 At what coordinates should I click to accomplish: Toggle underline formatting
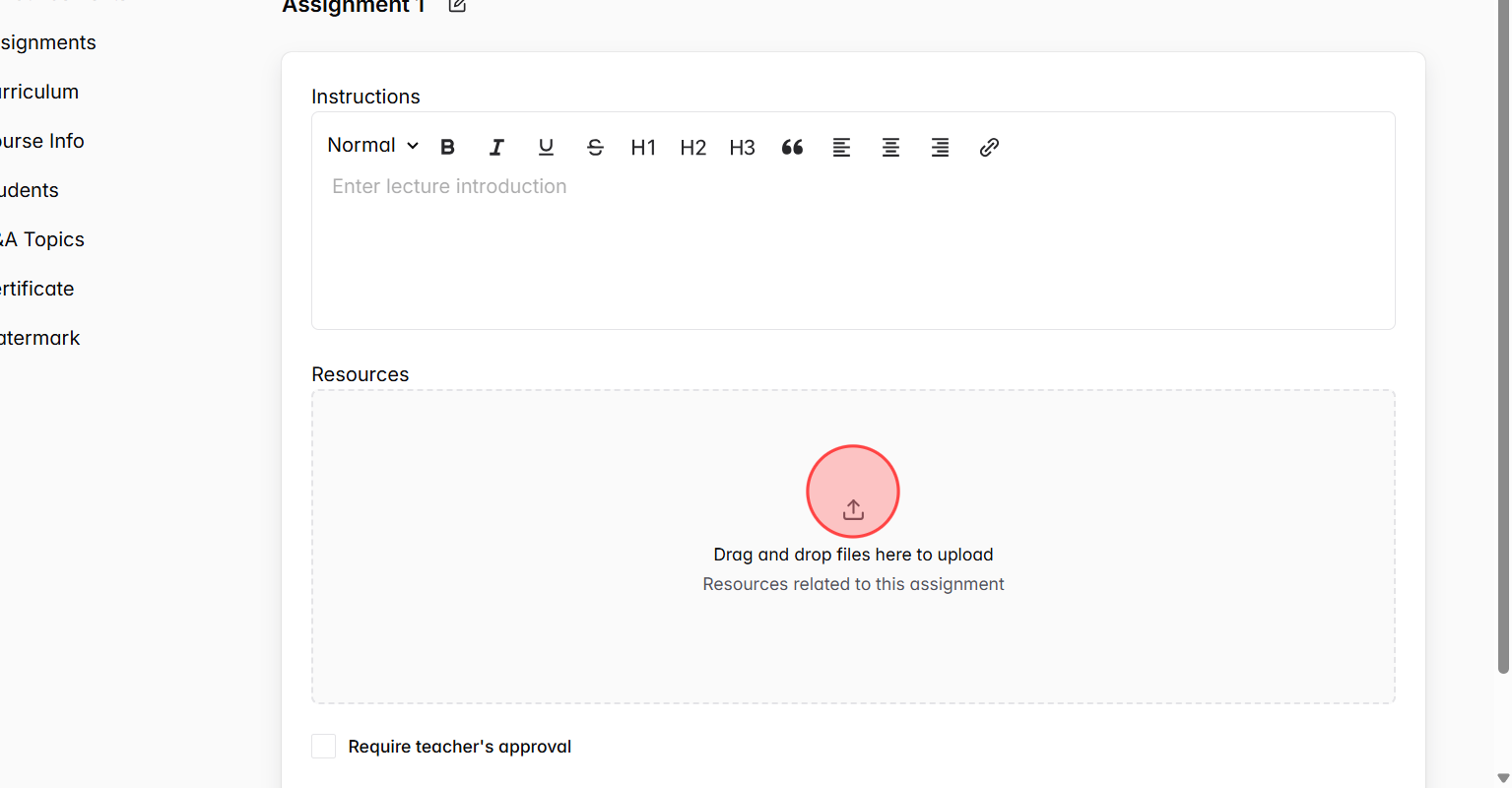point(546,147)
